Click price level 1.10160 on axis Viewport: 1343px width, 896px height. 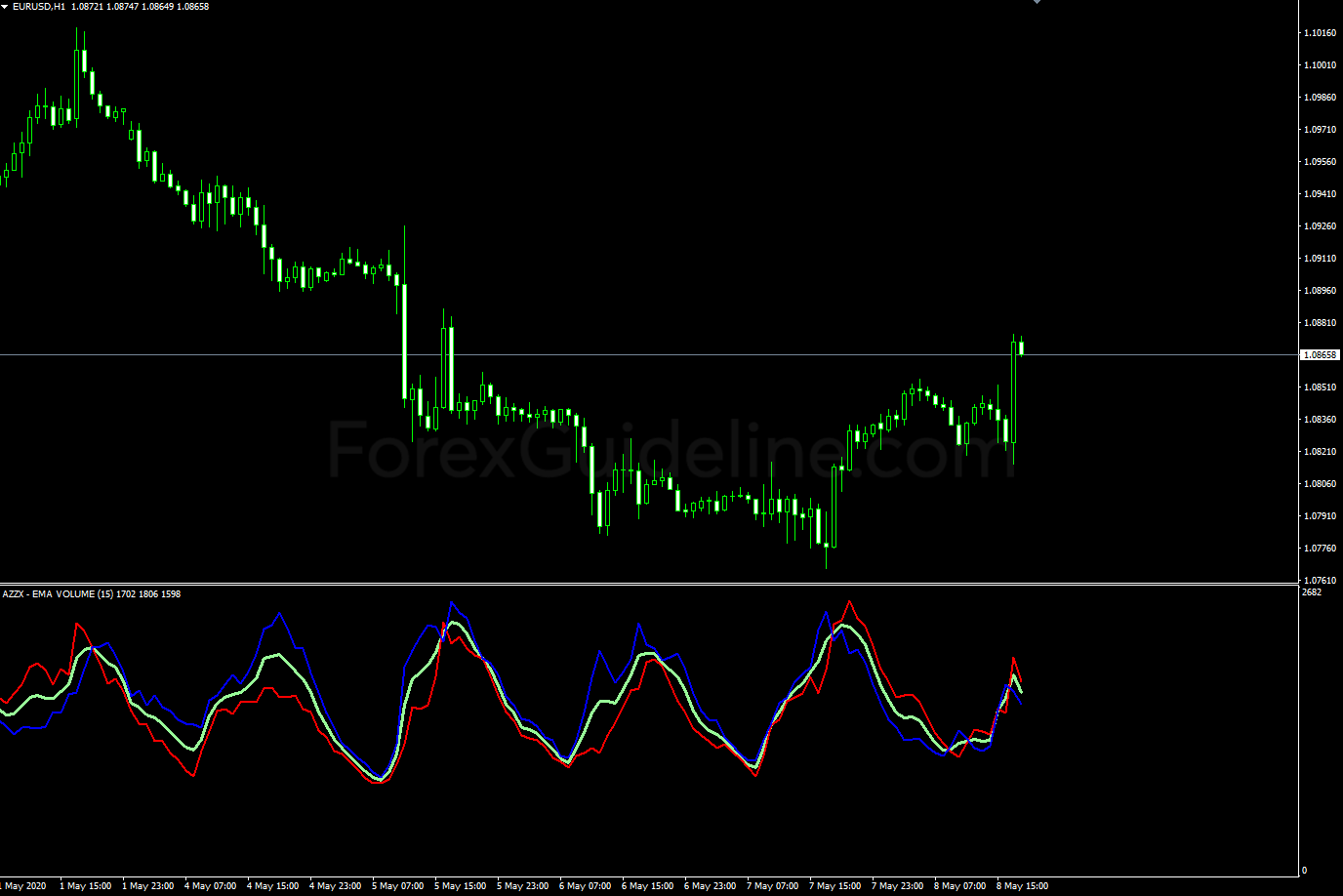pos(1321,33)
